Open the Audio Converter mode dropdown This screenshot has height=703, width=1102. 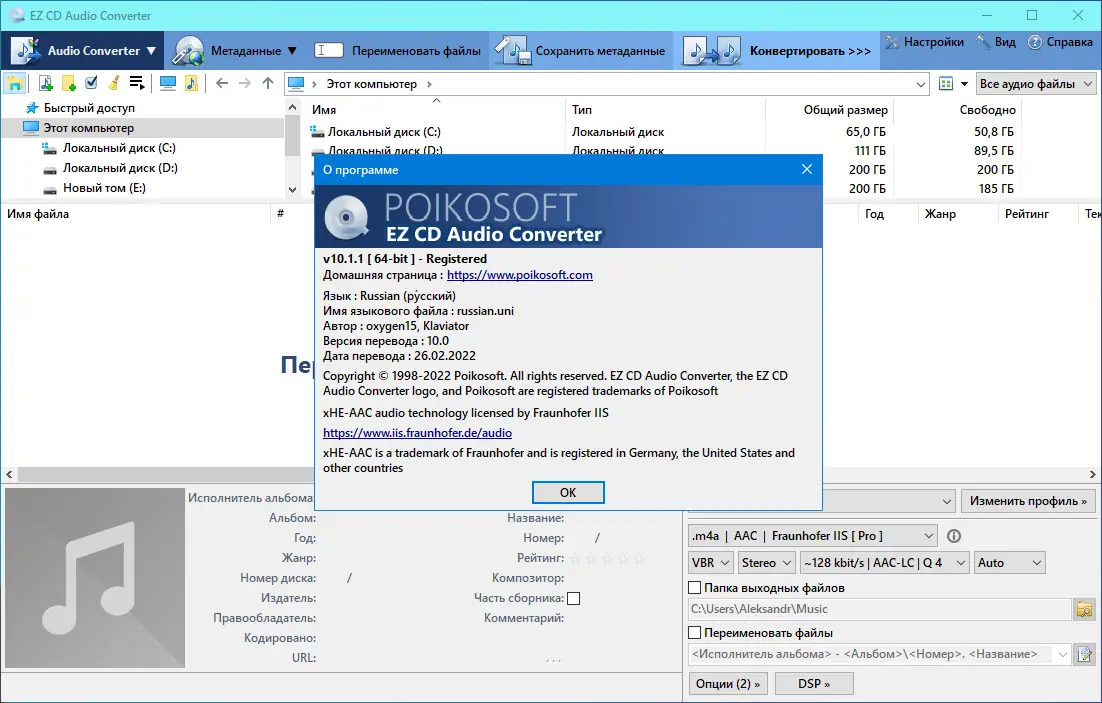coord(151,51)
